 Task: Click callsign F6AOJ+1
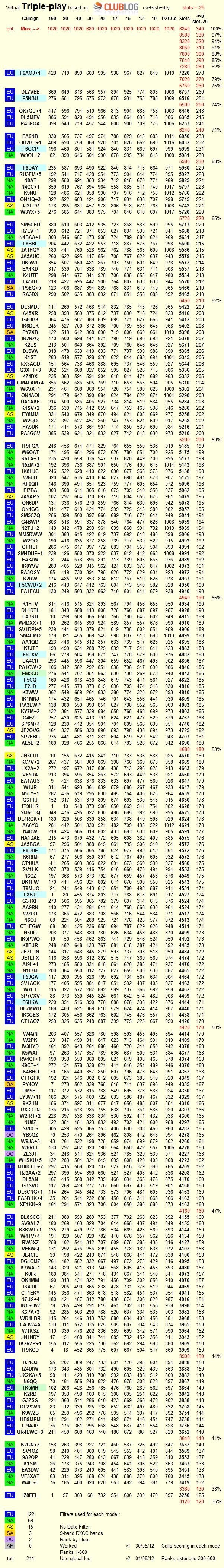point(30,73)
